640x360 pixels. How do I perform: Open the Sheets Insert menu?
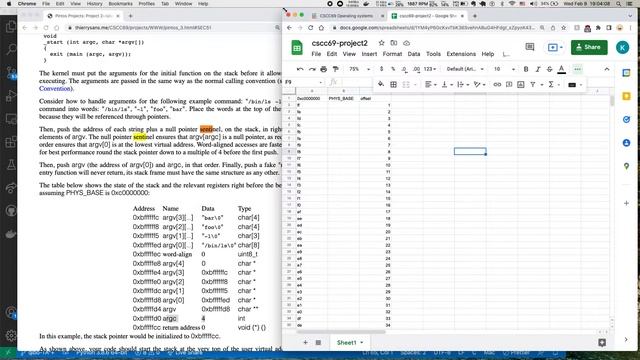coord(369,54)
